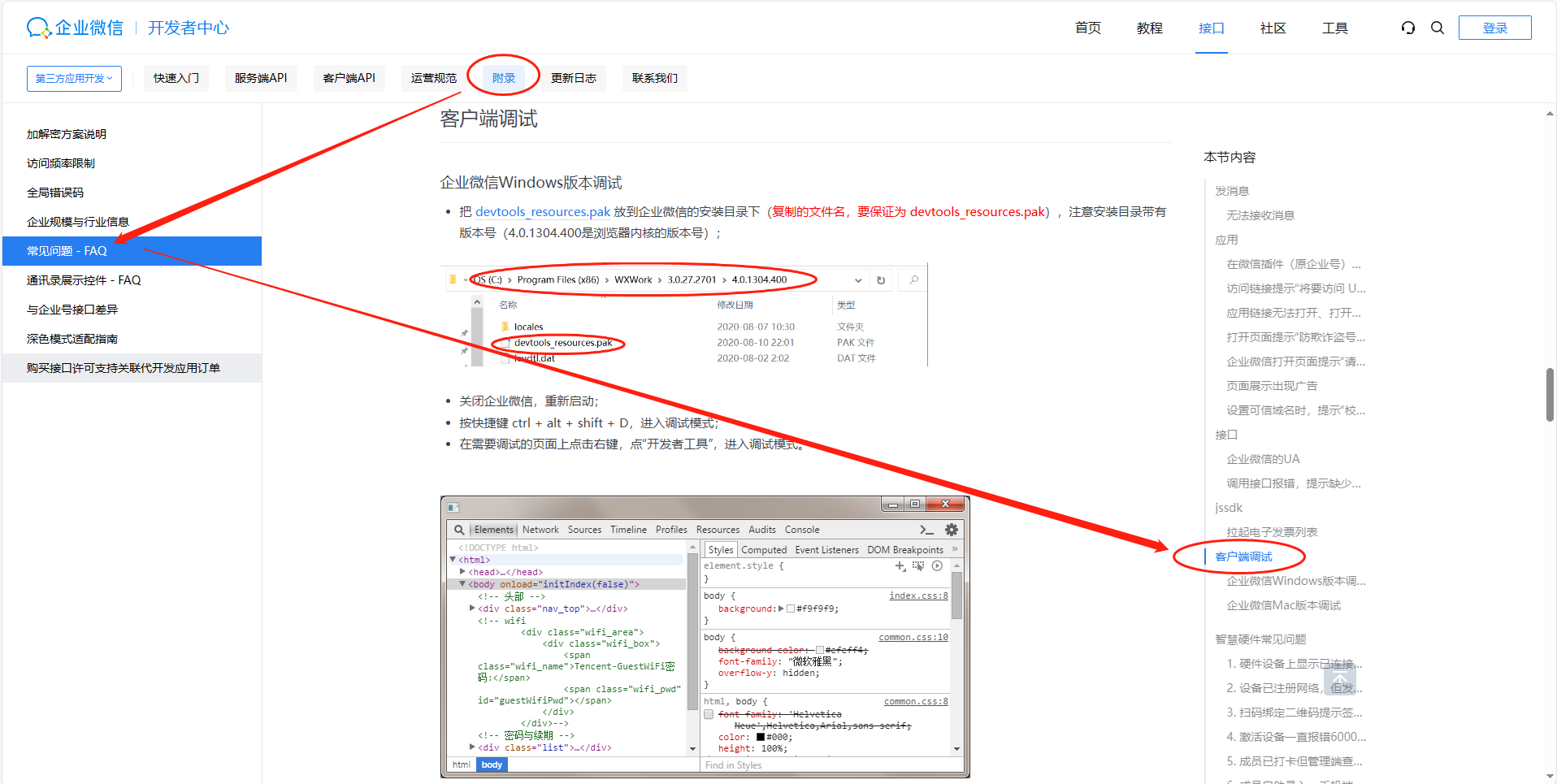Jump to jssdk section in outline
Viewport: 1557px width, 784px height.
tap(1229, 508)
